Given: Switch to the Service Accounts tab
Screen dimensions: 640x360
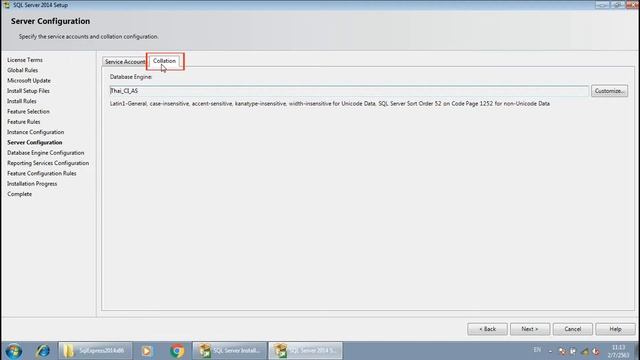Looking at the screenshot, I should tap(124, 62).
